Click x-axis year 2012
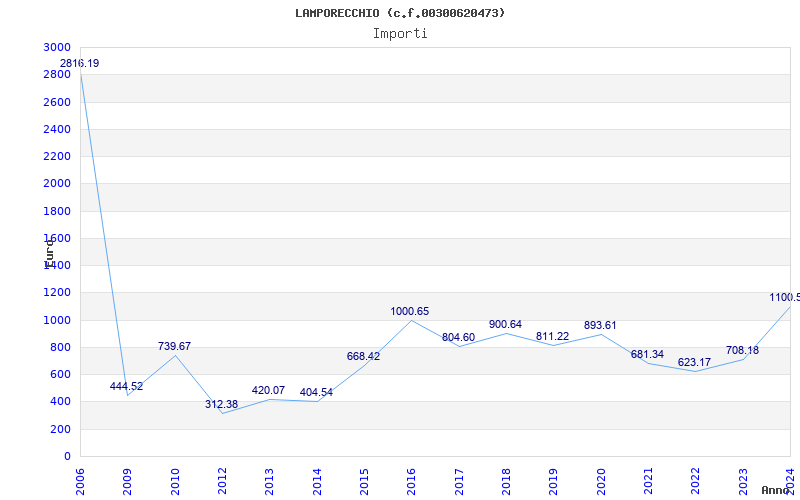Screen dimensions: 800x500 tap(222, 481)
